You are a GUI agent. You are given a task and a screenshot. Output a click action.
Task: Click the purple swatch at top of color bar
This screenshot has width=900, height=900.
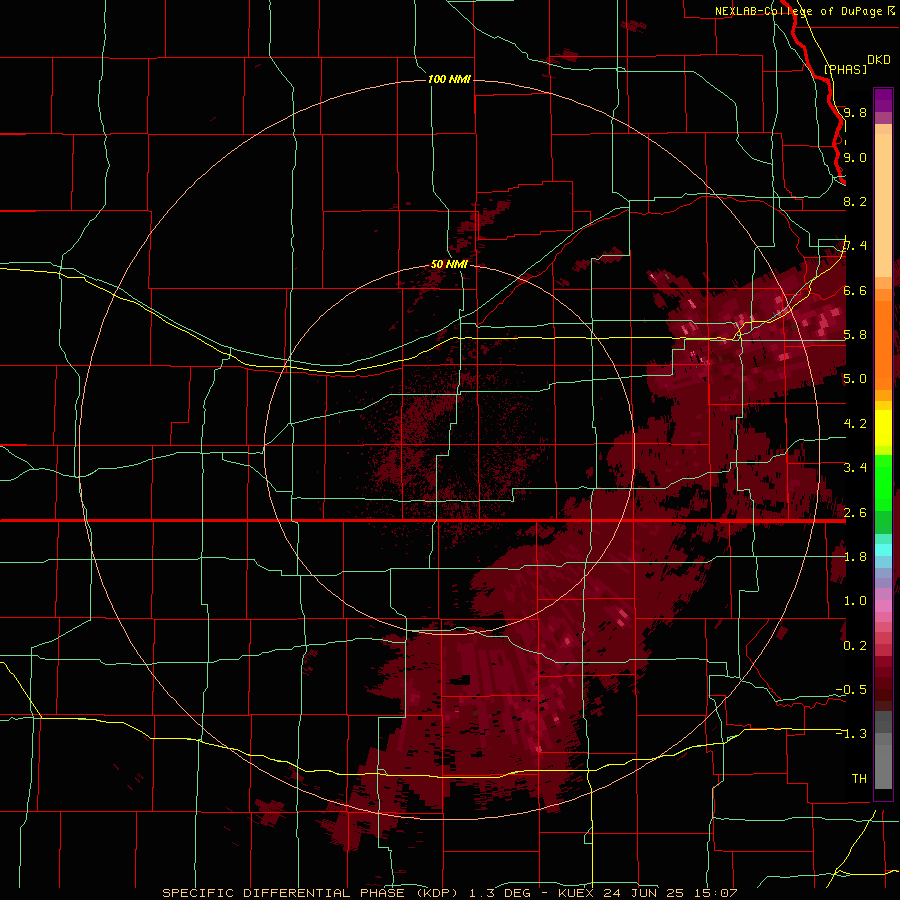(x=883, y=100)
